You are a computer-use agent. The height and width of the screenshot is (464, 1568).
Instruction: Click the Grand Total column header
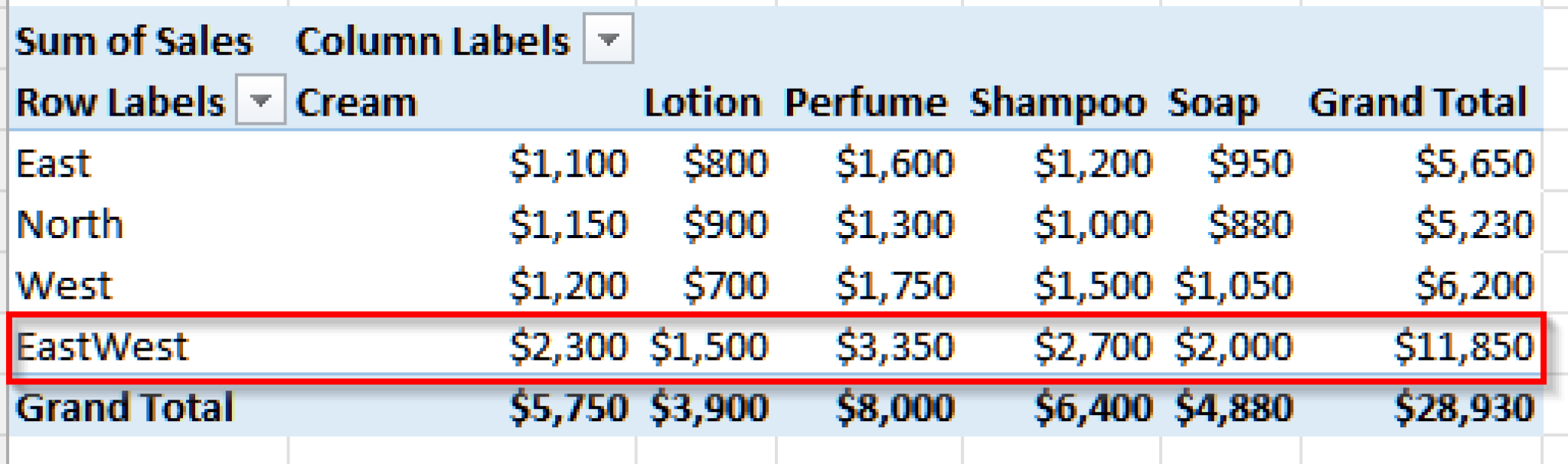[1416, 102]
